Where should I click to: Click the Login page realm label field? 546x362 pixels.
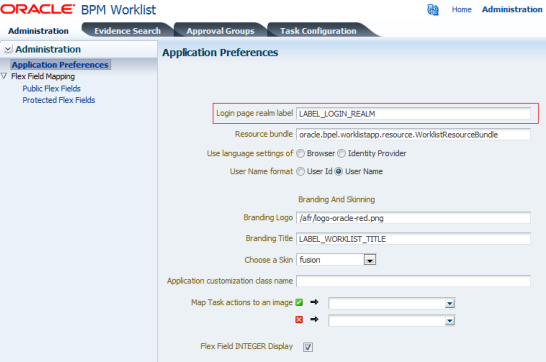coord(413,114)
